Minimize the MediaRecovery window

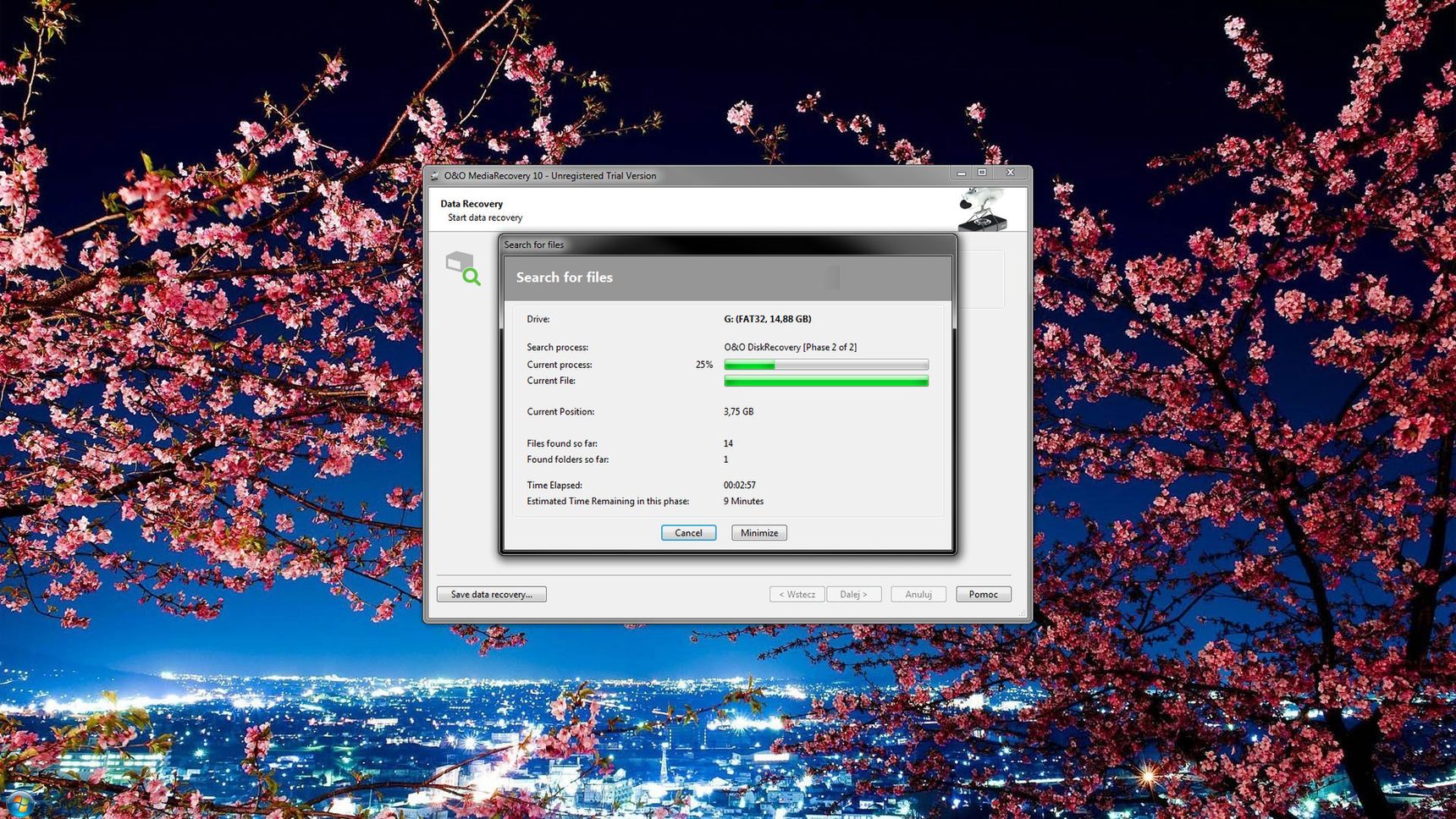(x=961, y=173)
